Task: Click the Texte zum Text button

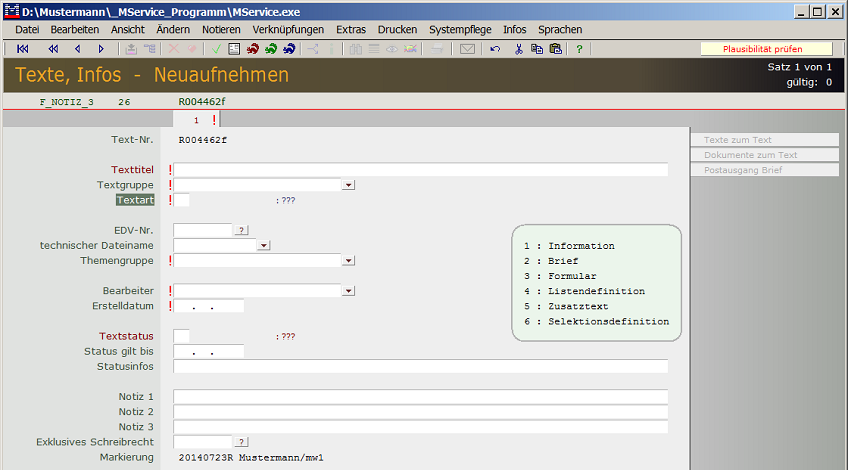Action: (x=764, y=140)
